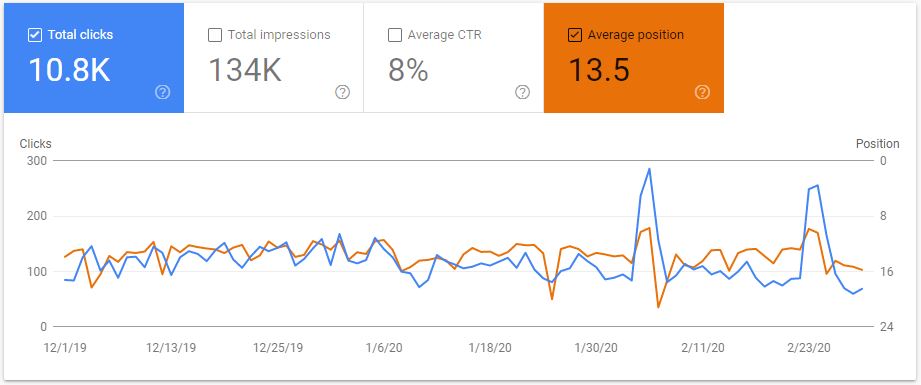Click the 1/6/20 date axis label
Image resolution: width=921 pixels, height=385 pixels.
coord(386,347)
